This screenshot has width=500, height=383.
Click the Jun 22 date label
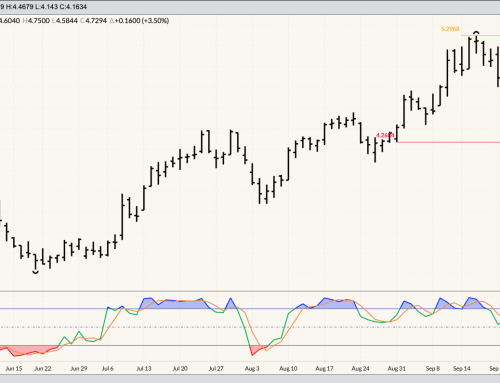pos(43,368)
